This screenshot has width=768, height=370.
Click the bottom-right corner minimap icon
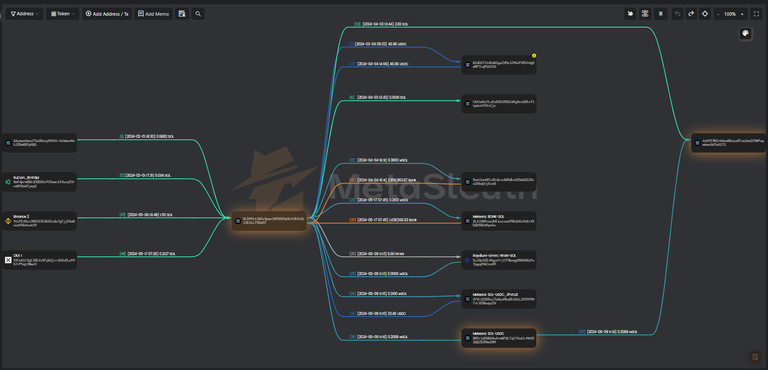(755, 356)
